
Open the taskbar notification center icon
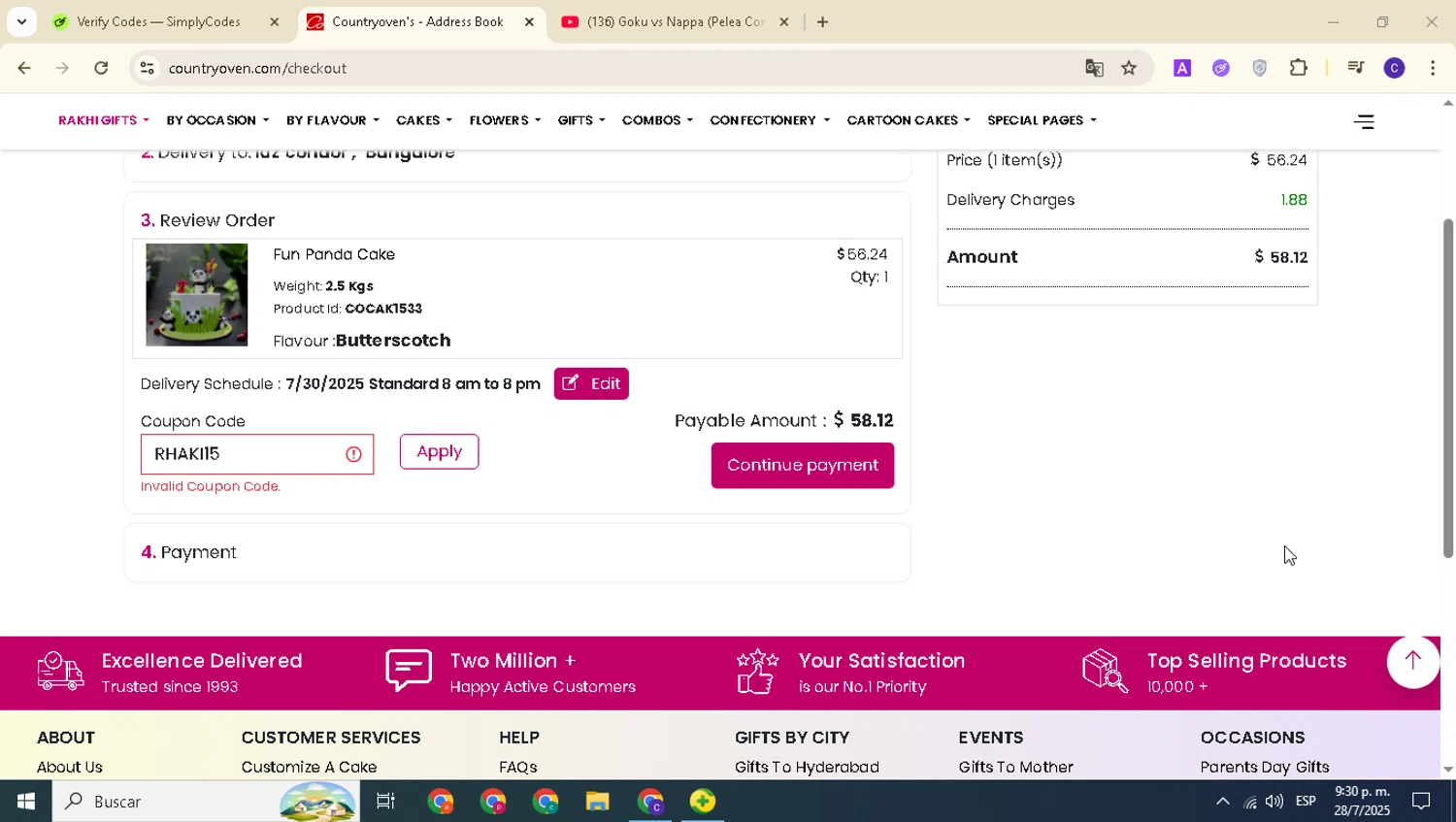point(1421,802)
